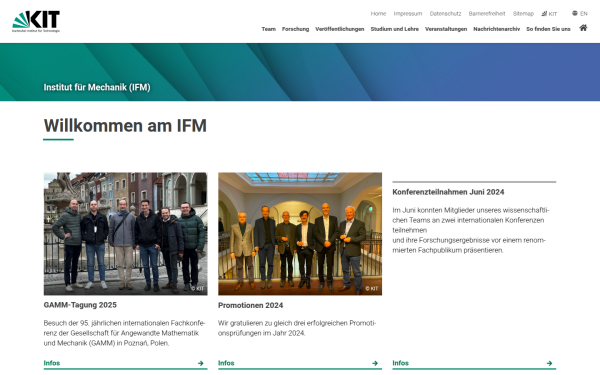Click the text starting 'Wir gratulieren zu gleich'
600x375 pixels.
[x=297, y=328]
